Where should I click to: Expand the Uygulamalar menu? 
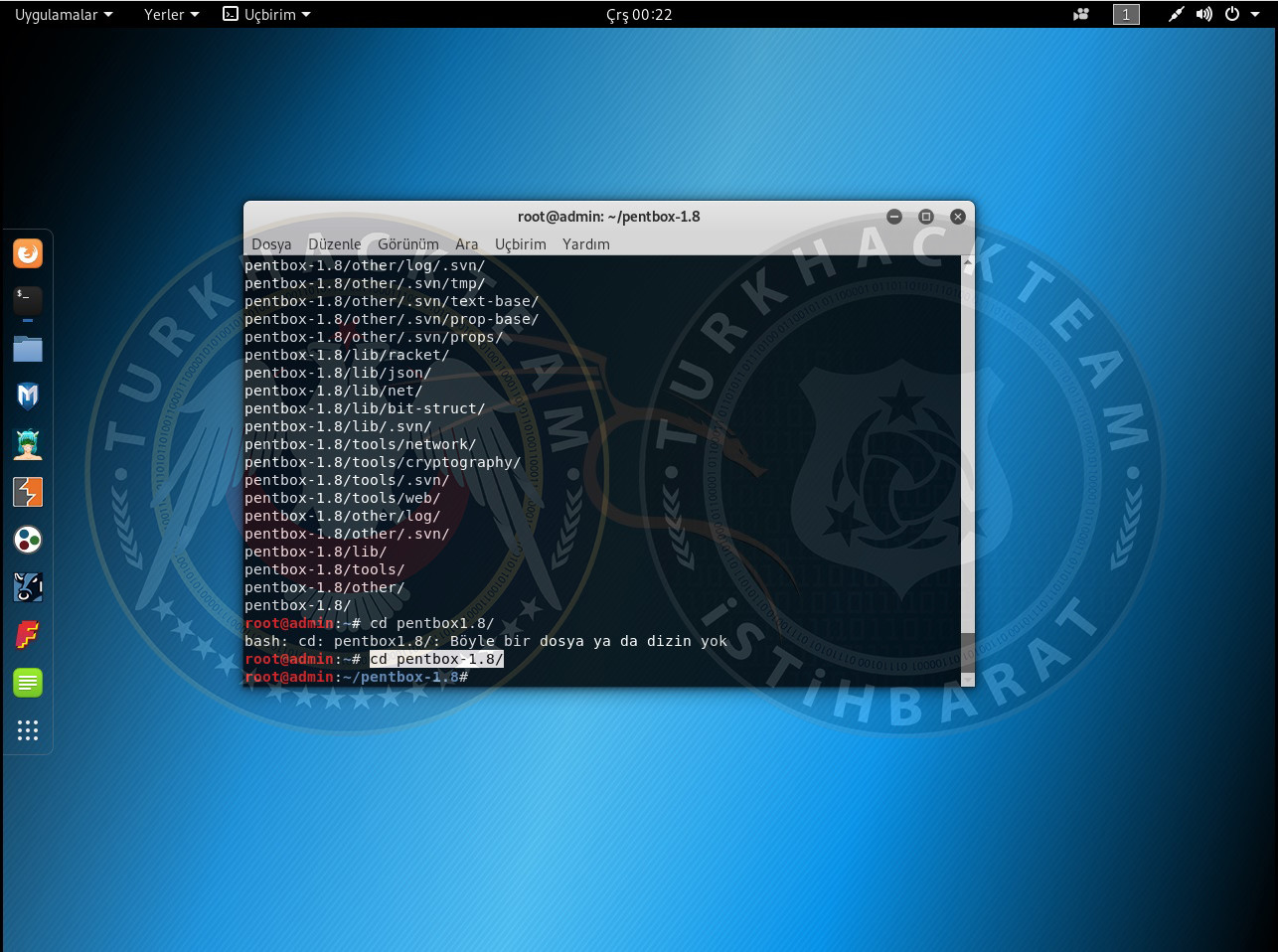pos(64,15)
